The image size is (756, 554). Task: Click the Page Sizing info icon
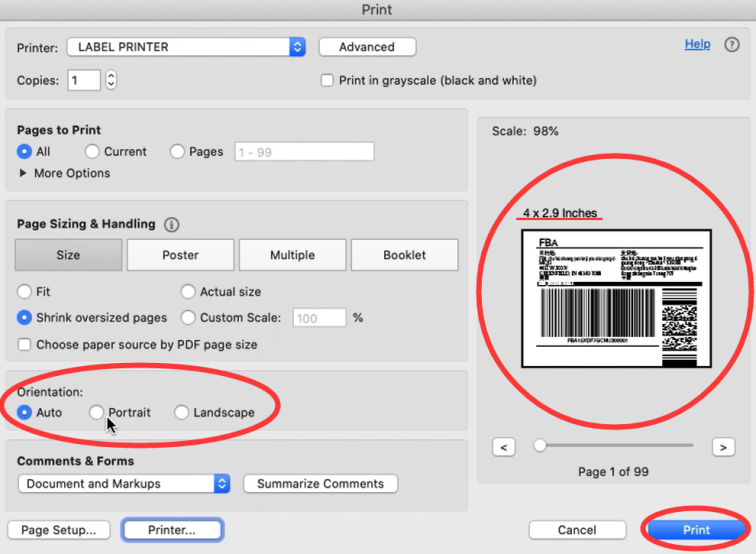click(171, 224)
